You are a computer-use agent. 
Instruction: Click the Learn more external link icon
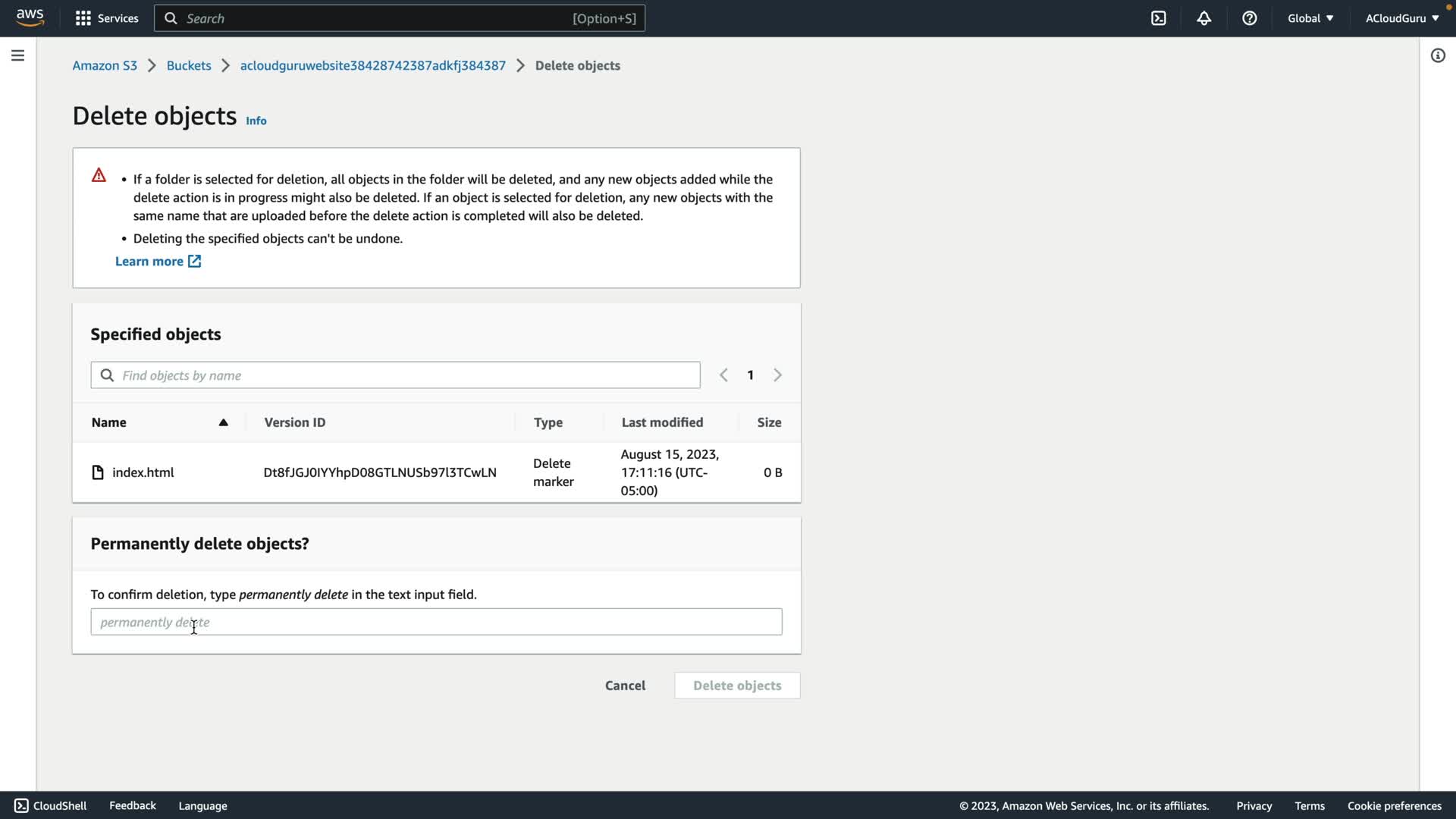pos(195,261)
